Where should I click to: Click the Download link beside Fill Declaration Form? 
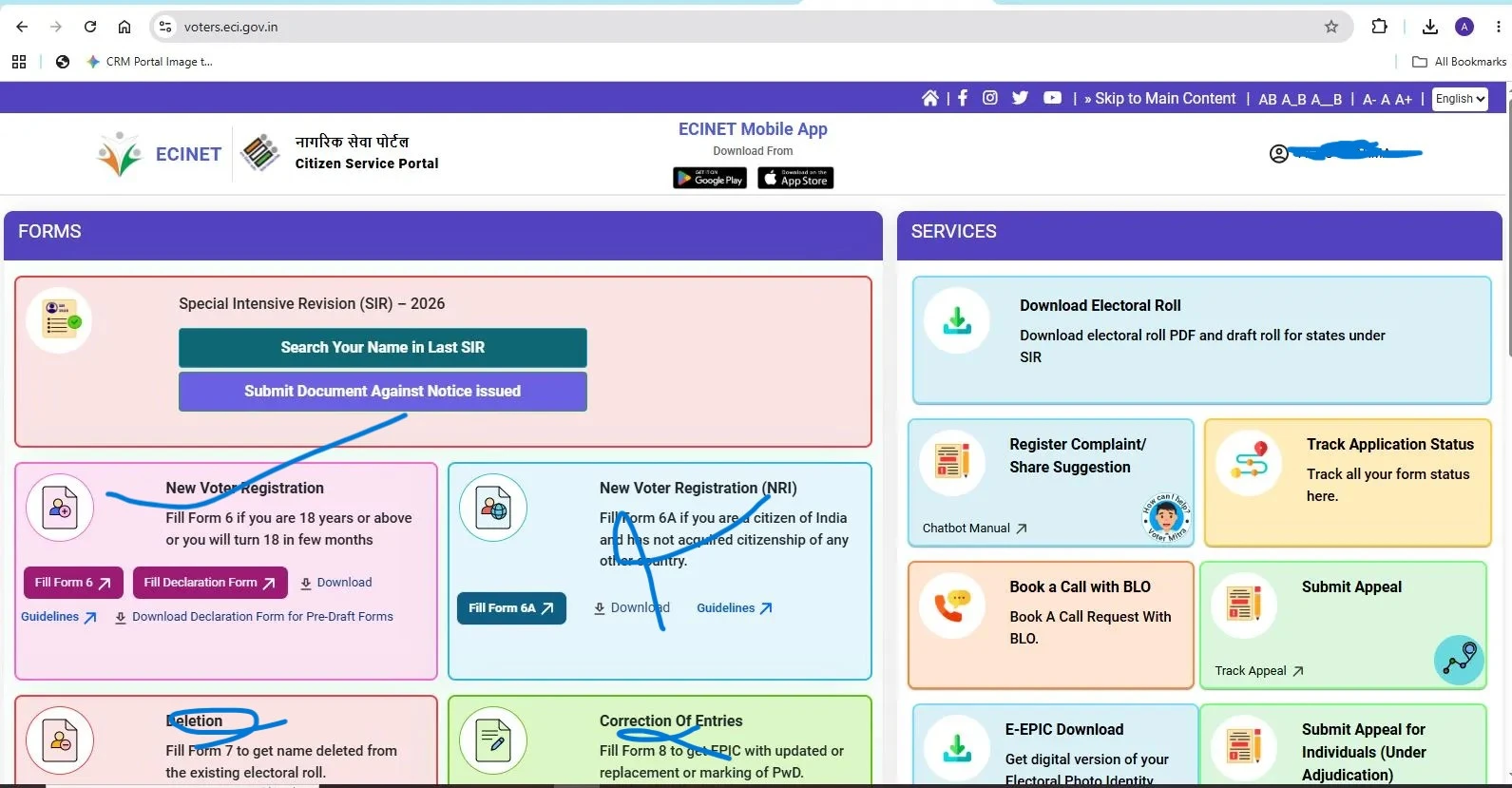pos(335,583)
